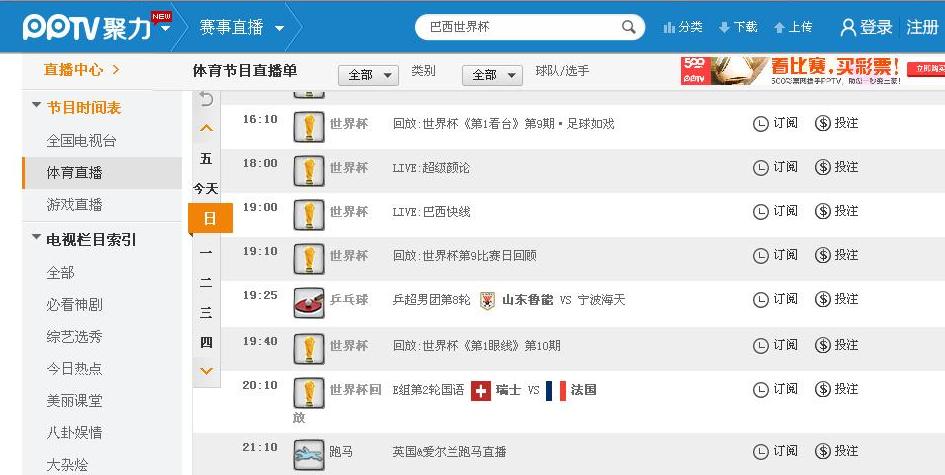The height and width of the screenshot is (475, 945).
Task: Bet coin icon for 21:10 跑马直播
Action: pos(823,451)
